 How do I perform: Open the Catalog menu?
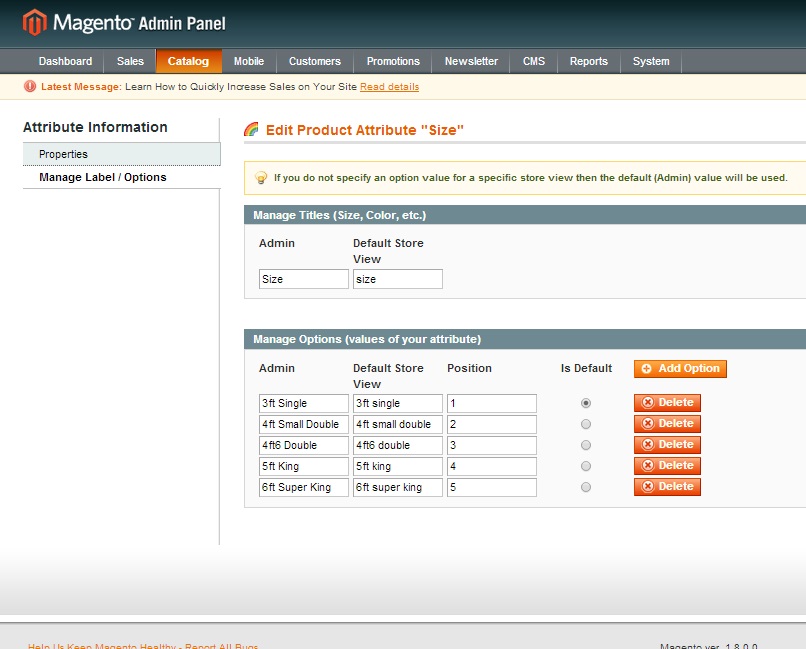coord(188,62)
